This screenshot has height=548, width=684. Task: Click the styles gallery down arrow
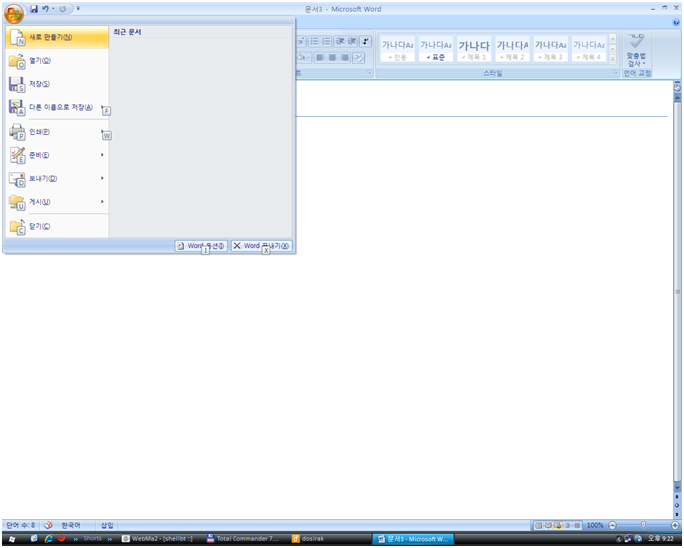click(x=612, y=49)
